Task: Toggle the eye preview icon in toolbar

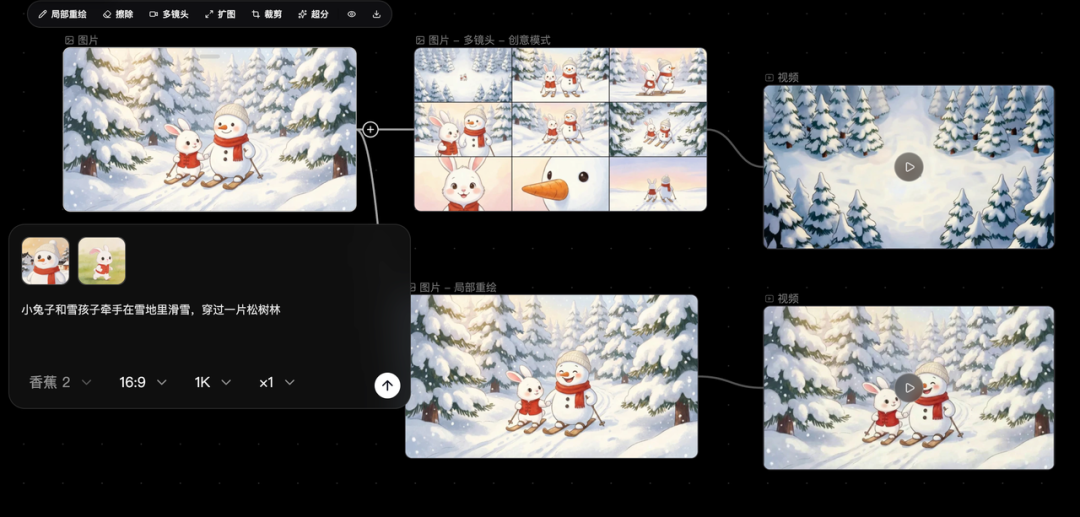Action: 352,14
